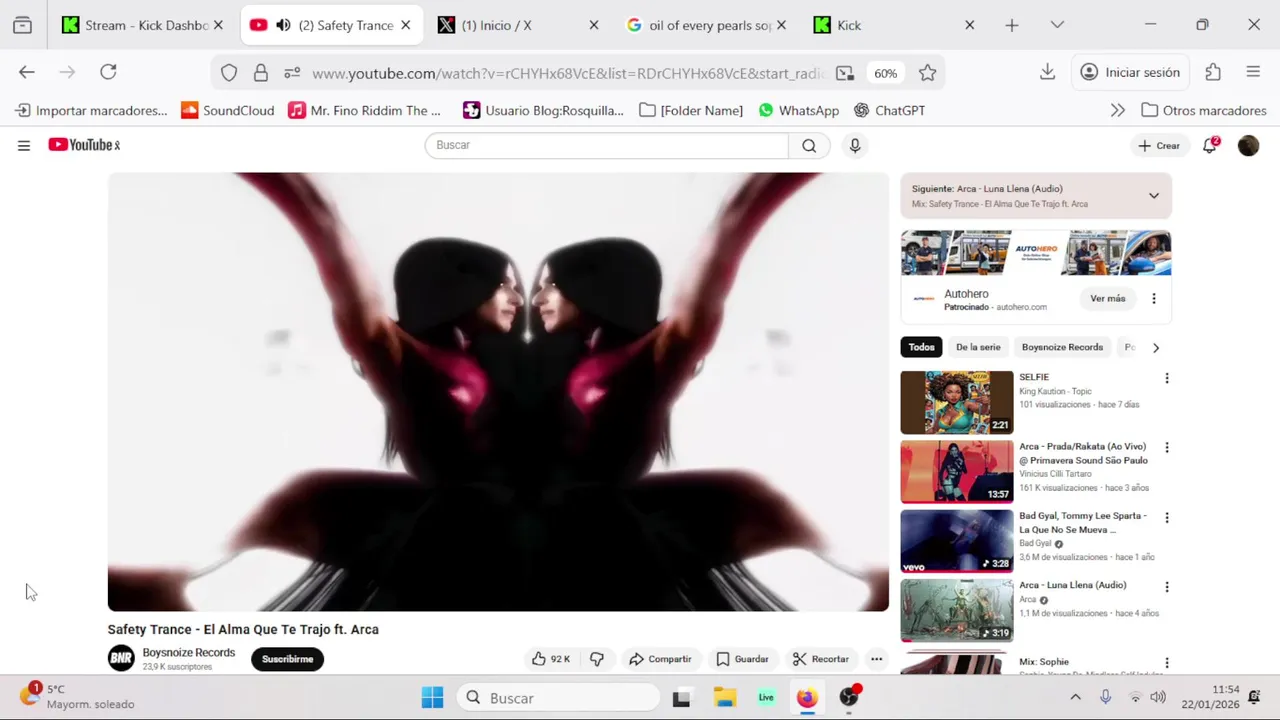List all tabs dropdown arrow
1280x720 pixels.
click(1057, 25)
